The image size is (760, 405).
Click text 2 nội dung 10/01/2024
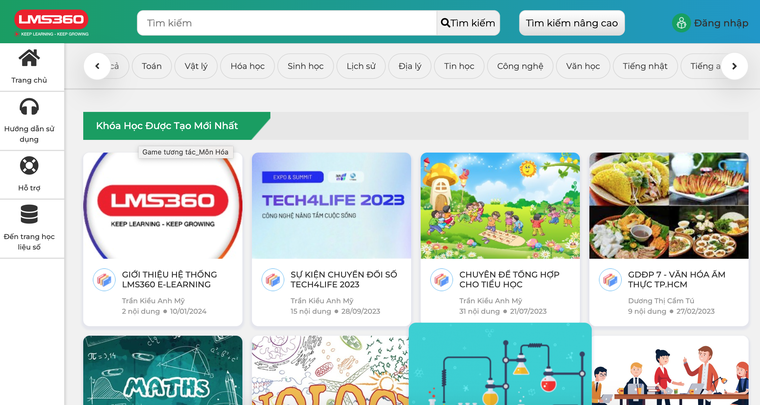pyautogui.click(x=164, y=311)
